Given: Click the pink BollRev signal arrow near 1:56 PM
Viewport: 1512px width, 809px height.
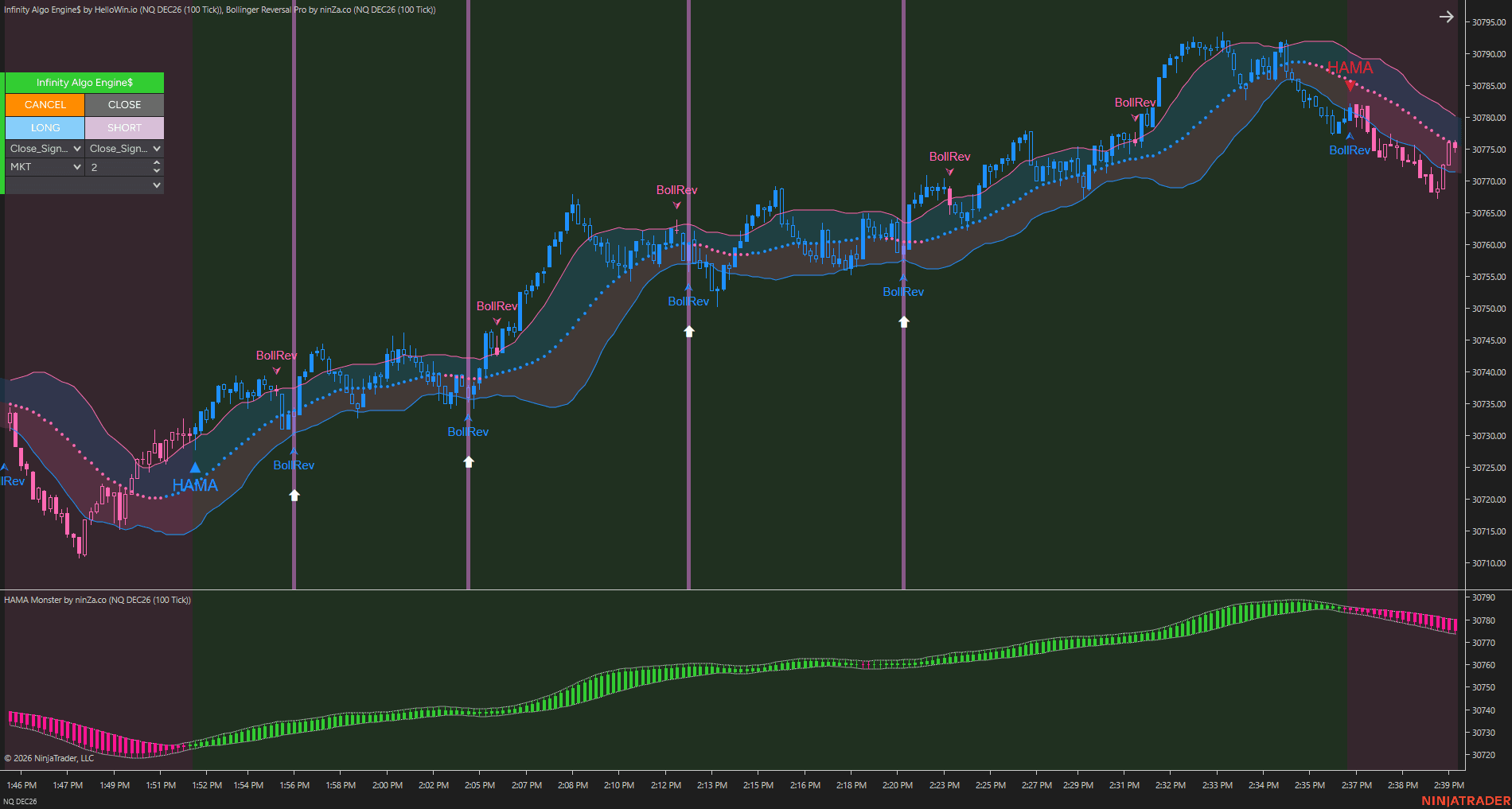Looking at the screenshot, I should pyautogui.click(x=277, y=371).
